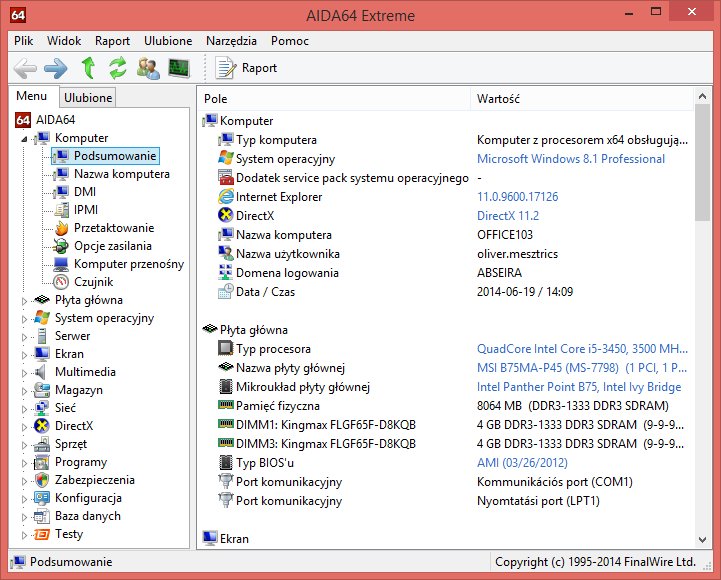Select the AIDA64 root tree icon
This screenshot has height=580, width=721.
pyautogui.click(x=23, y=120)
